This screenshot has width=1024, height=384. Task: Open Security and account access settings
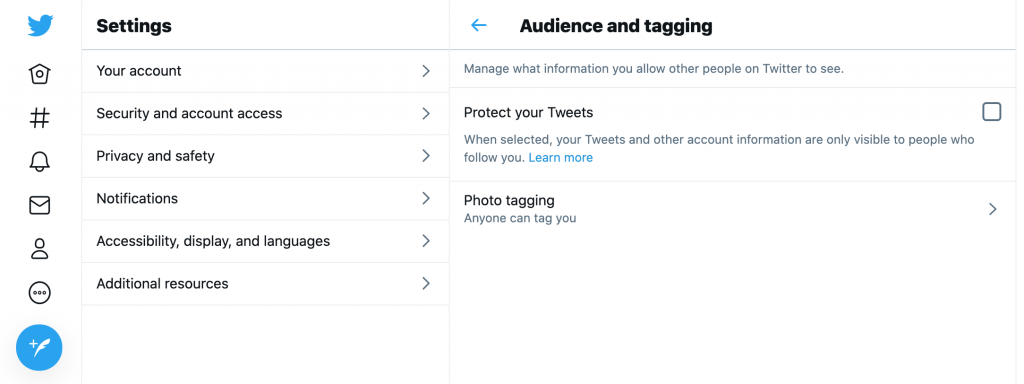pyautogui.click(x=265, y=114)
